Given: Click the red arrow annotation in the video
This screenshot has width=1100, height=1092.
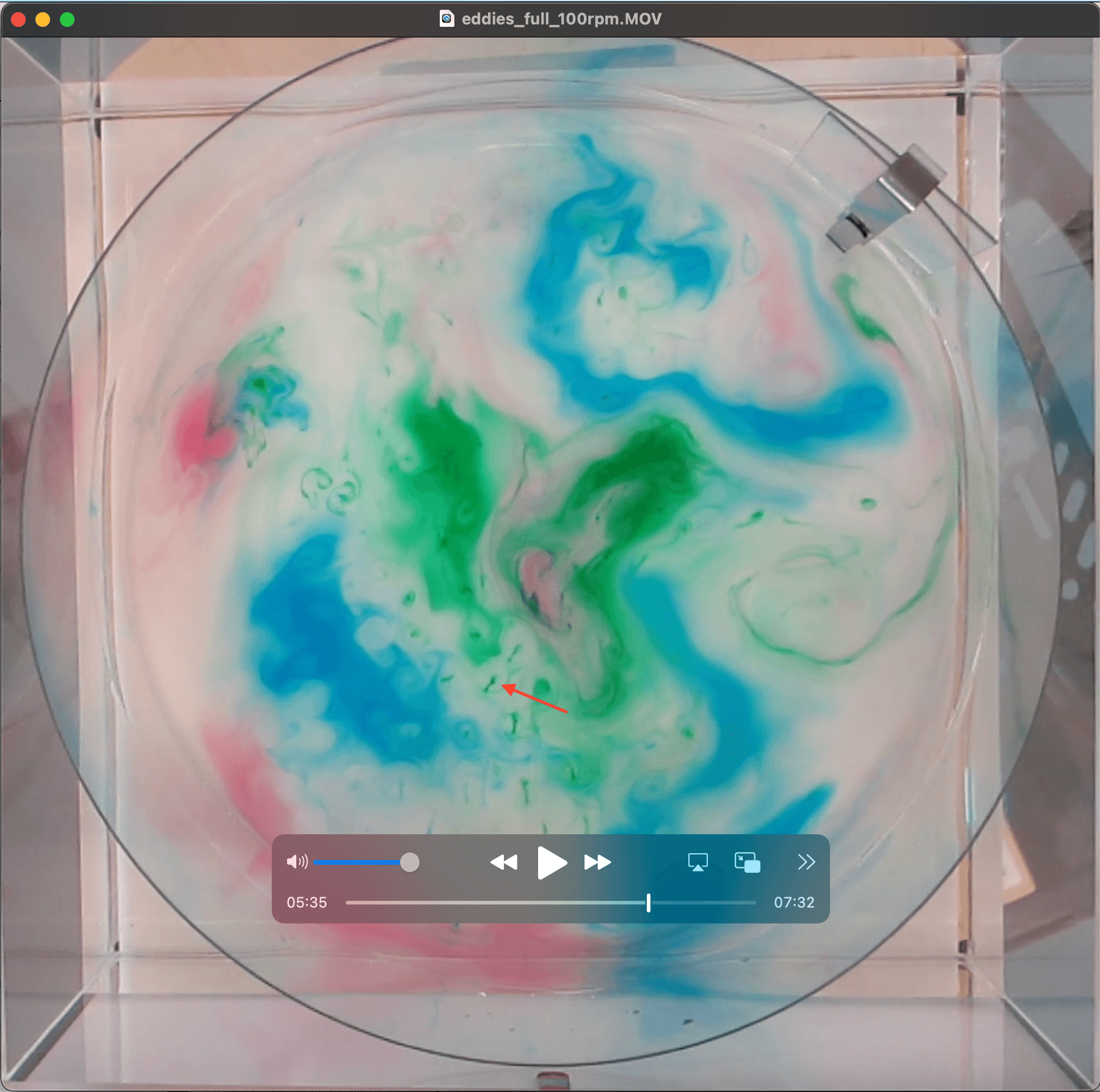Looking at the screenshot, I should [x=534, y=699].
